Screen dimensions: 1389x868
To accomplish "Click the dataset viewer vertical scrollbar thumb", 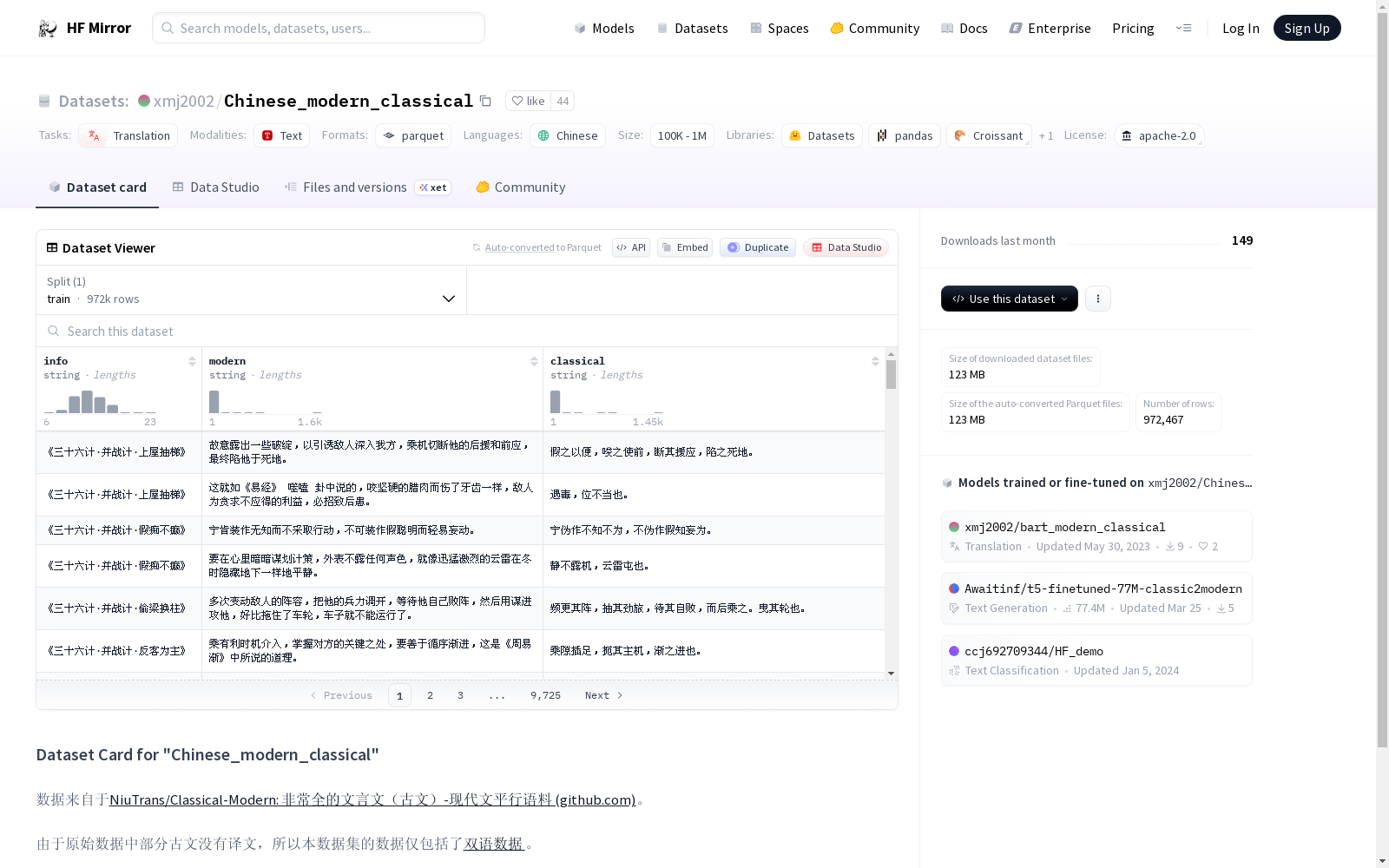I will pos(891,374).
